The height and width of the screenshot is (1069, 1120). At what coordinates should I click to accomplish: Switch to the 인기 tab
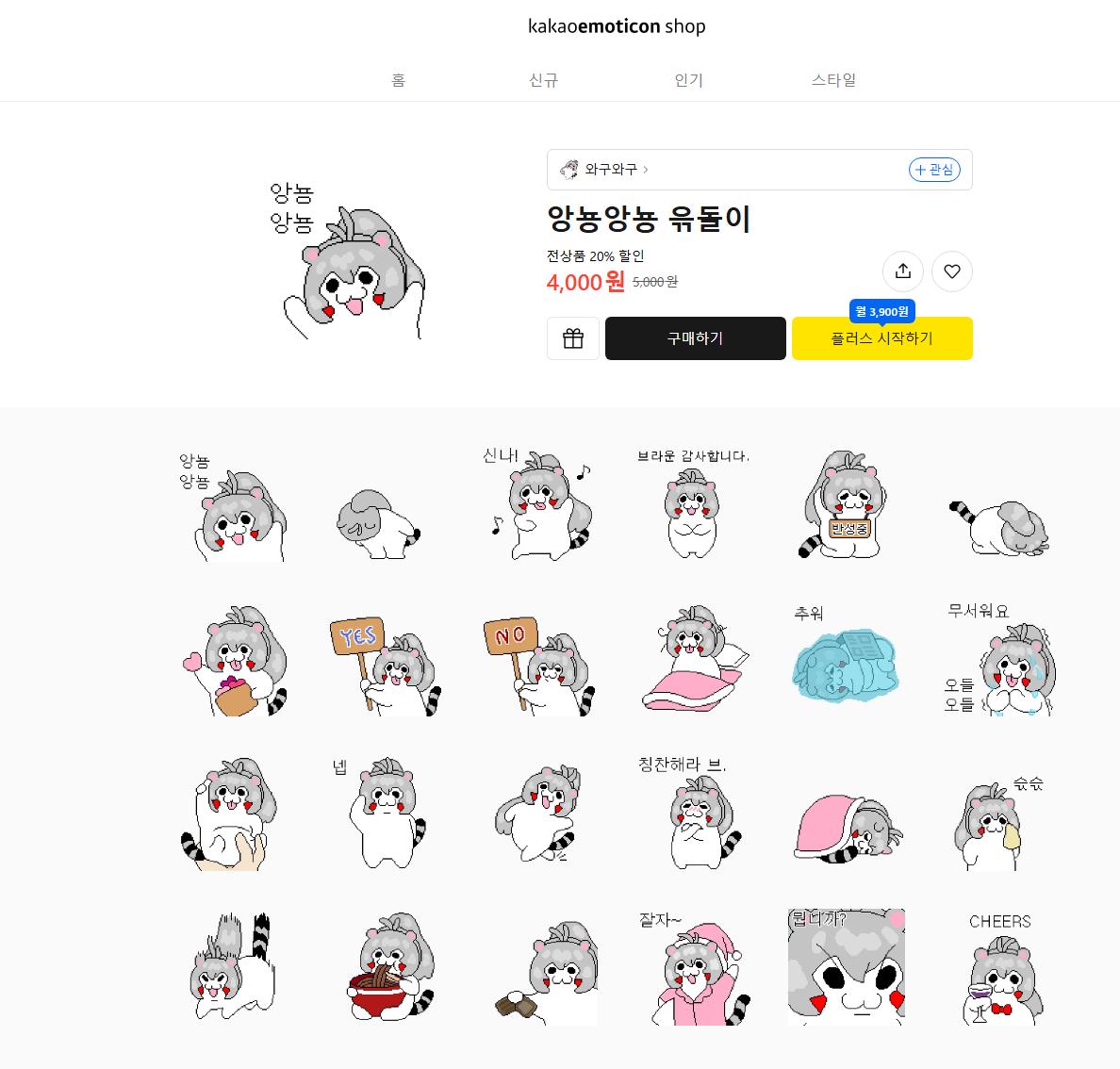click(x=688, y=80)
